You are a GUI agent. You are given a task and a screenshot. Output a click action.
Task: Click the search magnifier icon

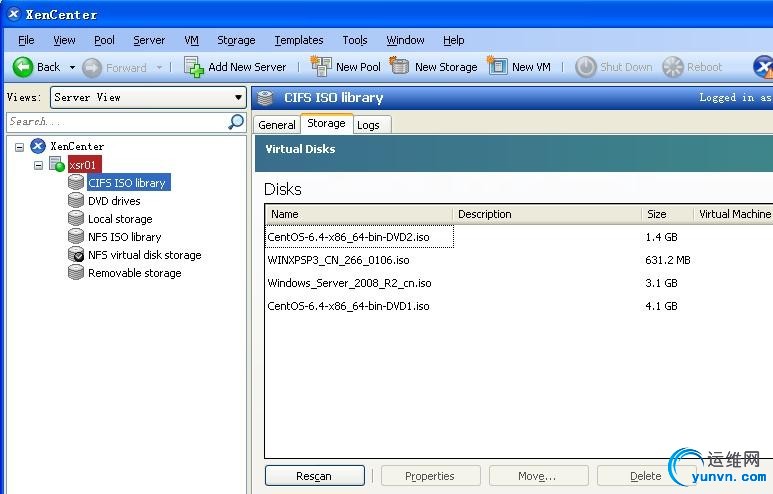point(236,121)
